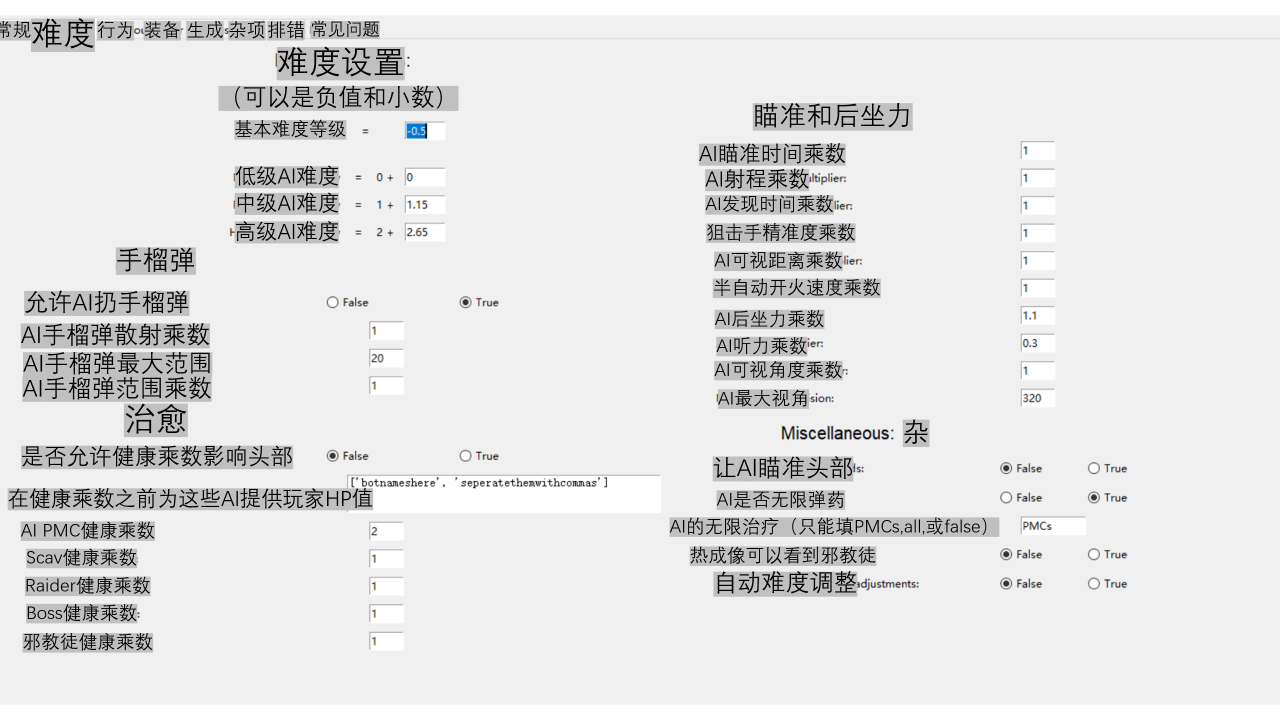The image size is (1280, 720).
Task: Select the AI的无限治疗 PMCs text field
Action: [1051, 525]
